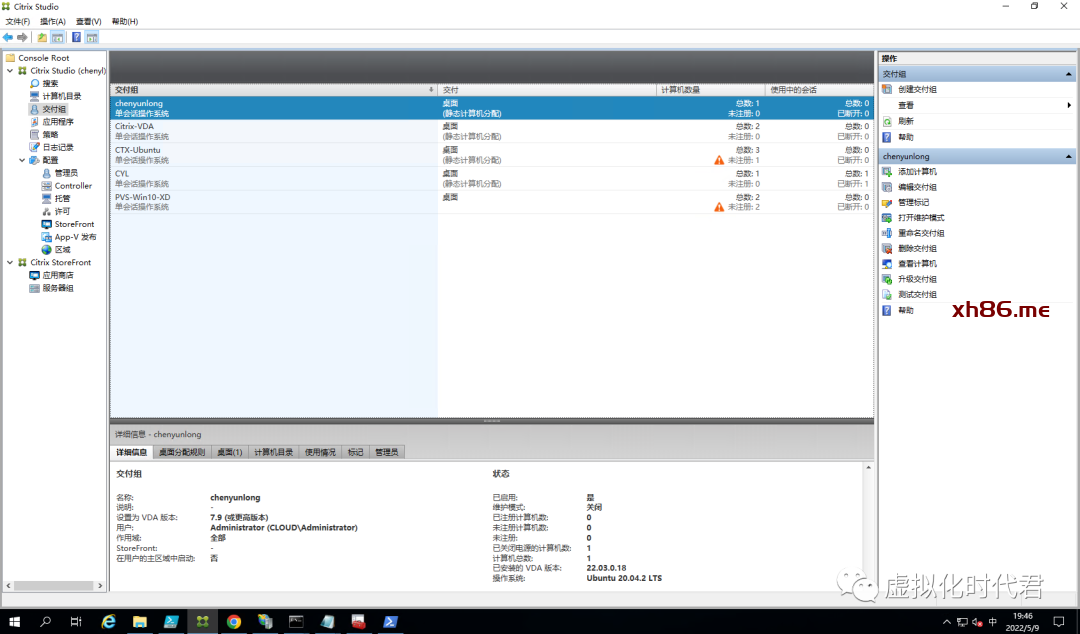Click 刷新 in the actions pane
The width and height of the screenshot is (1080, 634).
(905, 121)
